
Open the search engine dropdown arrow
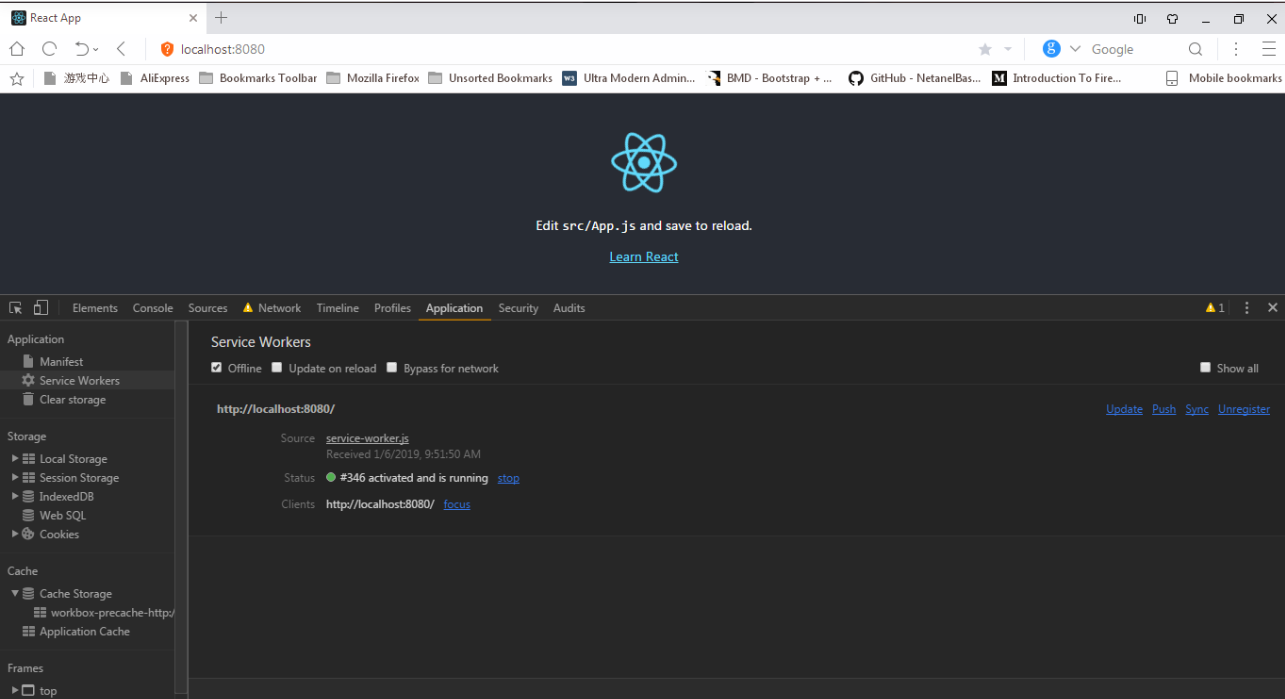click(x=1075, y=49)
